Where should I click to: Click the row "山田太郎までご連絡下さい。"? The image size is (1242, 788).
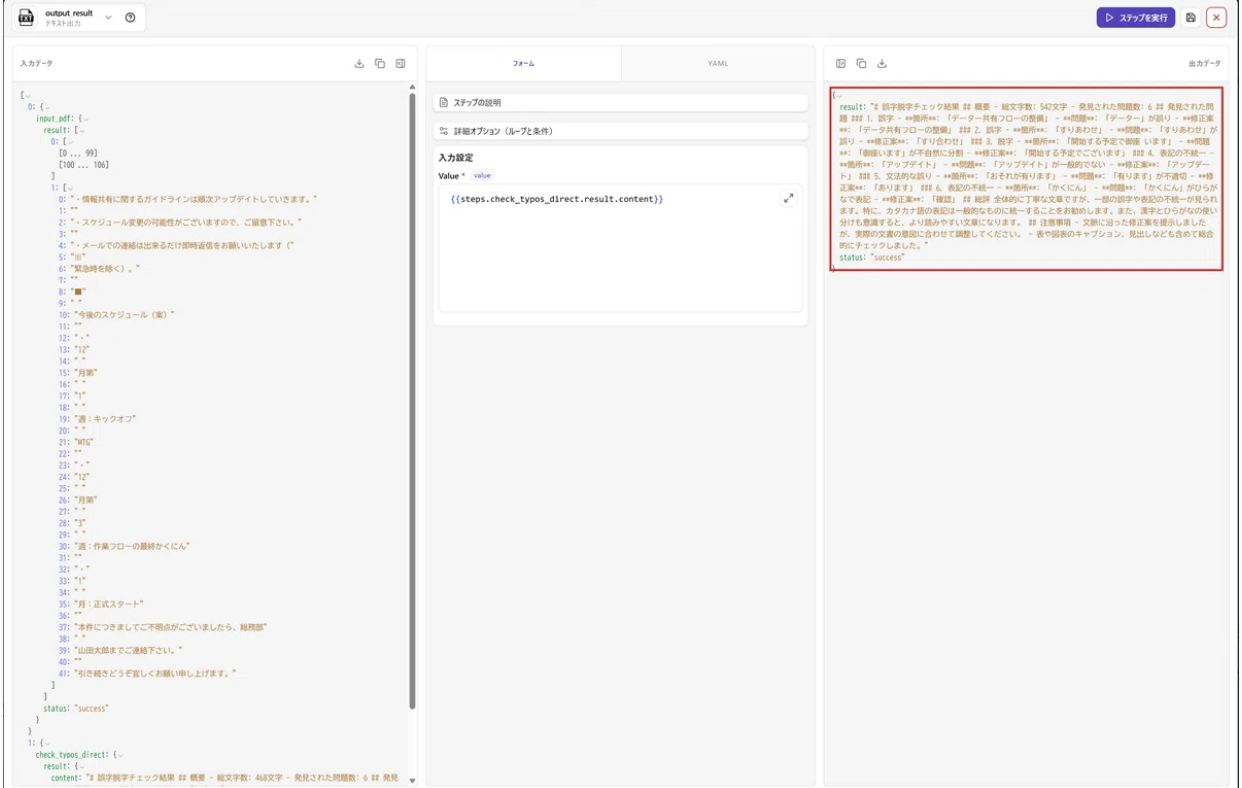pos(121,650)
